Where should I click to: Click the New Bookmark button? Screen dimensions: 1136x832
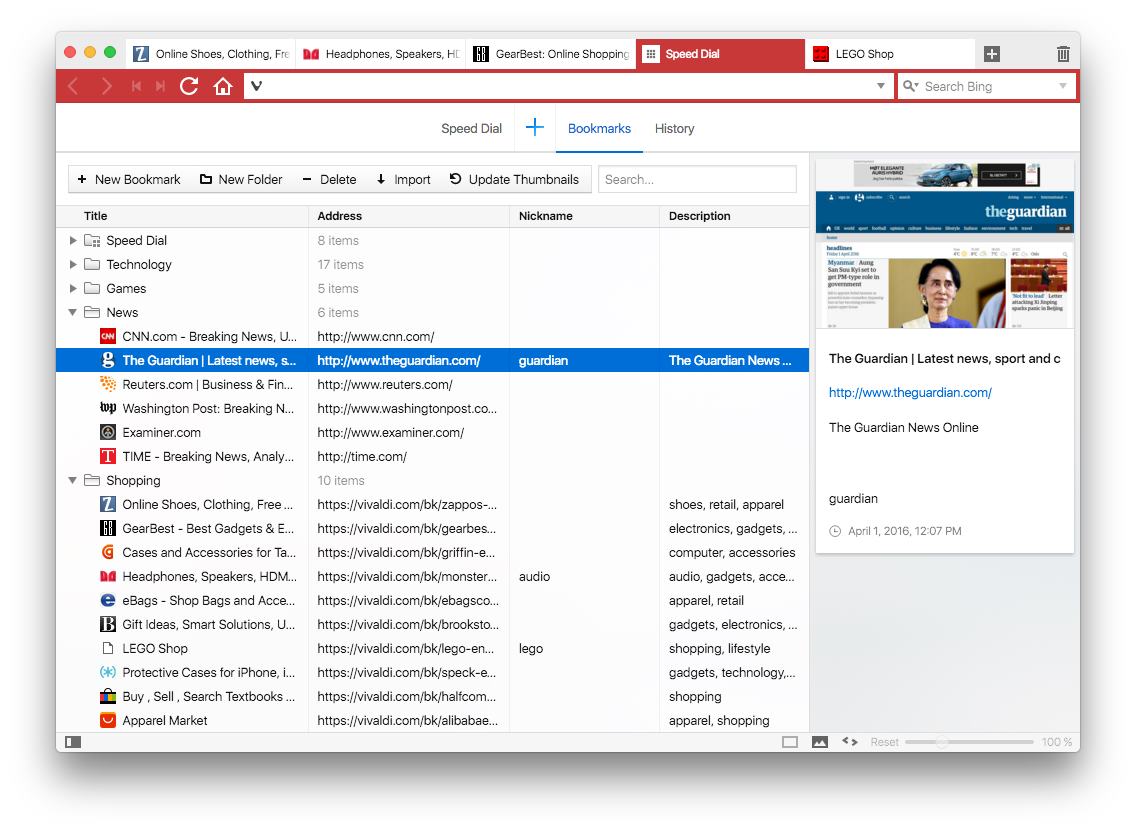(129, 179)
